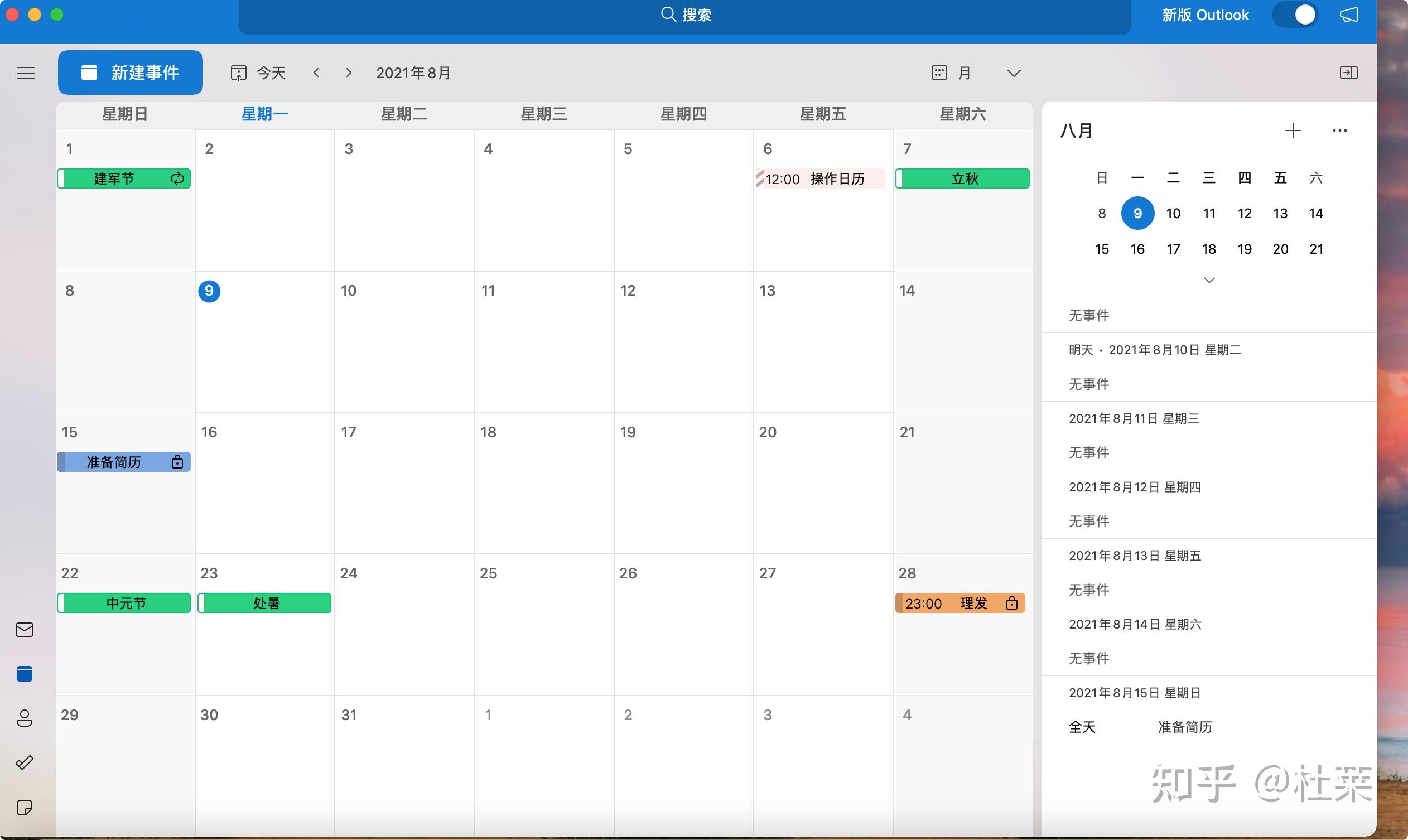This screenshot has height=840, width=1408.
Task: Open the mini calendar more options menu
Action: click(x=1339, y=131)
